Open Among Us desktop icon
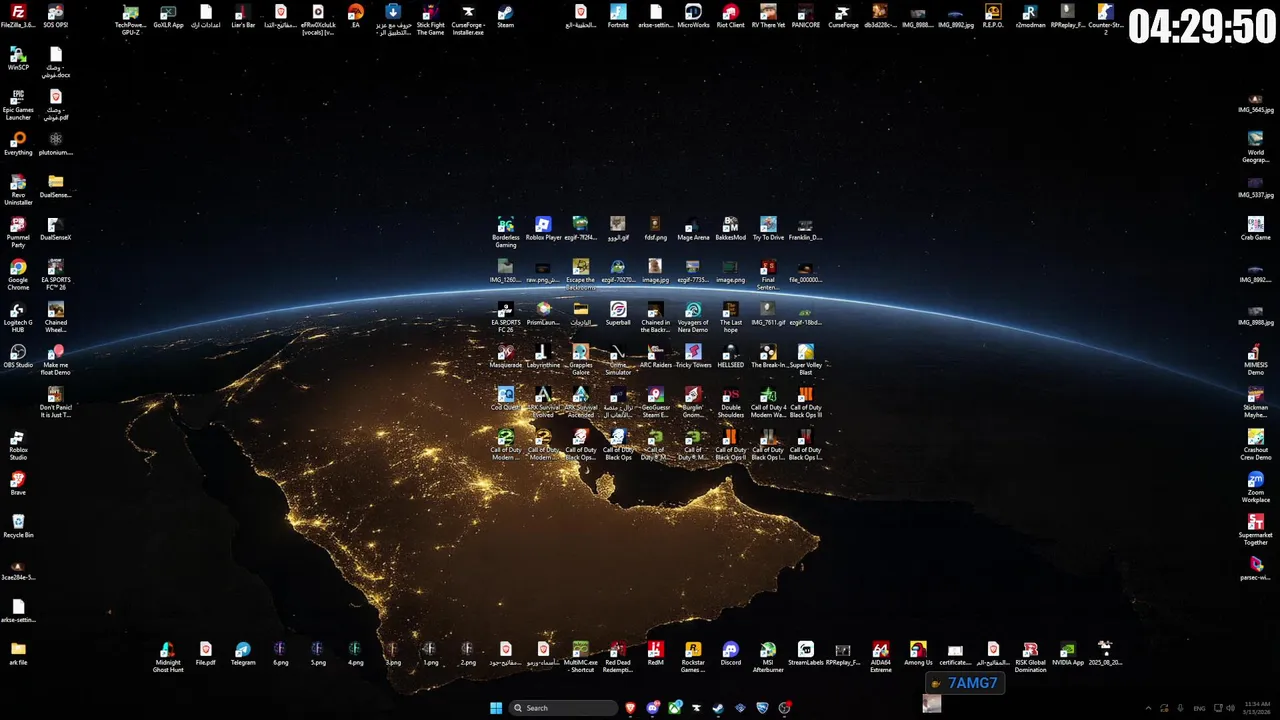 [x=918, y=653]
